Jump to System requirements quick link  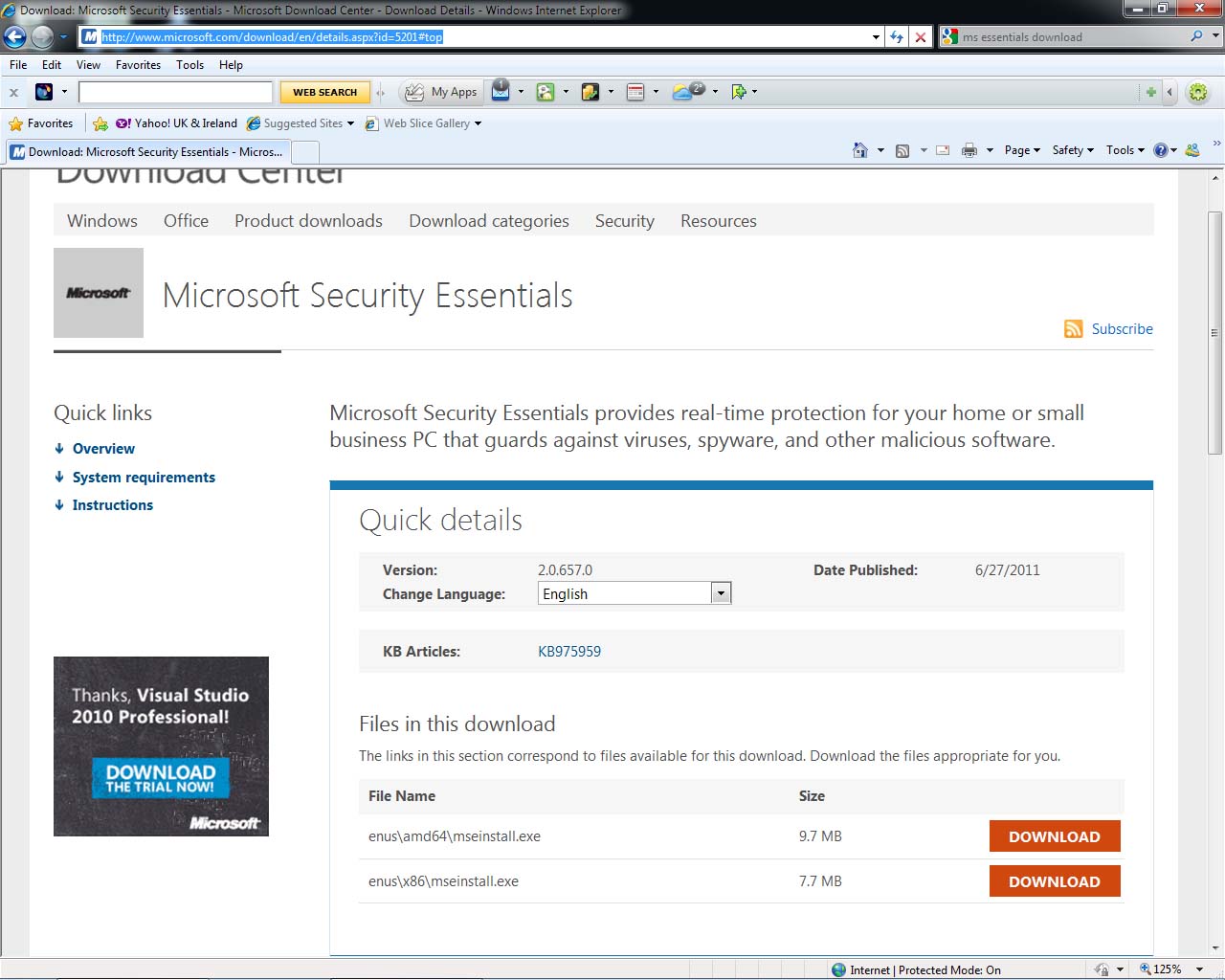point(144,478)
